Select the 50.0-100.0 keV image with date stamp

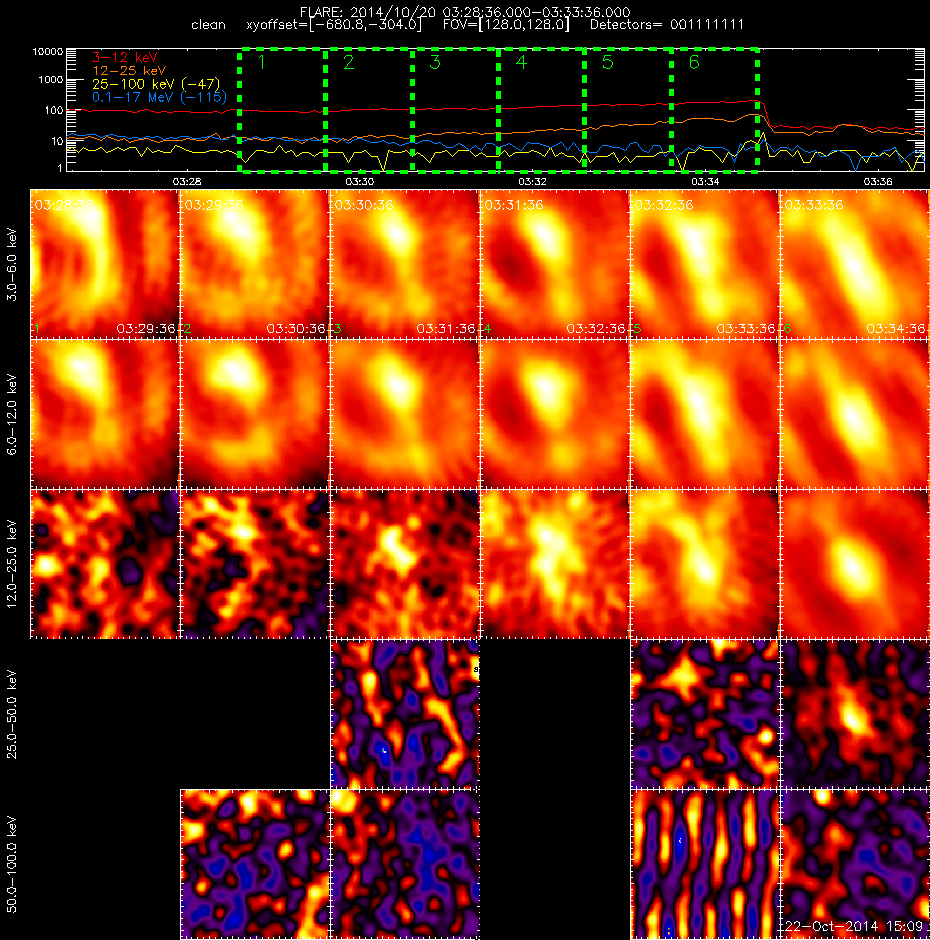tap(854, 864)
